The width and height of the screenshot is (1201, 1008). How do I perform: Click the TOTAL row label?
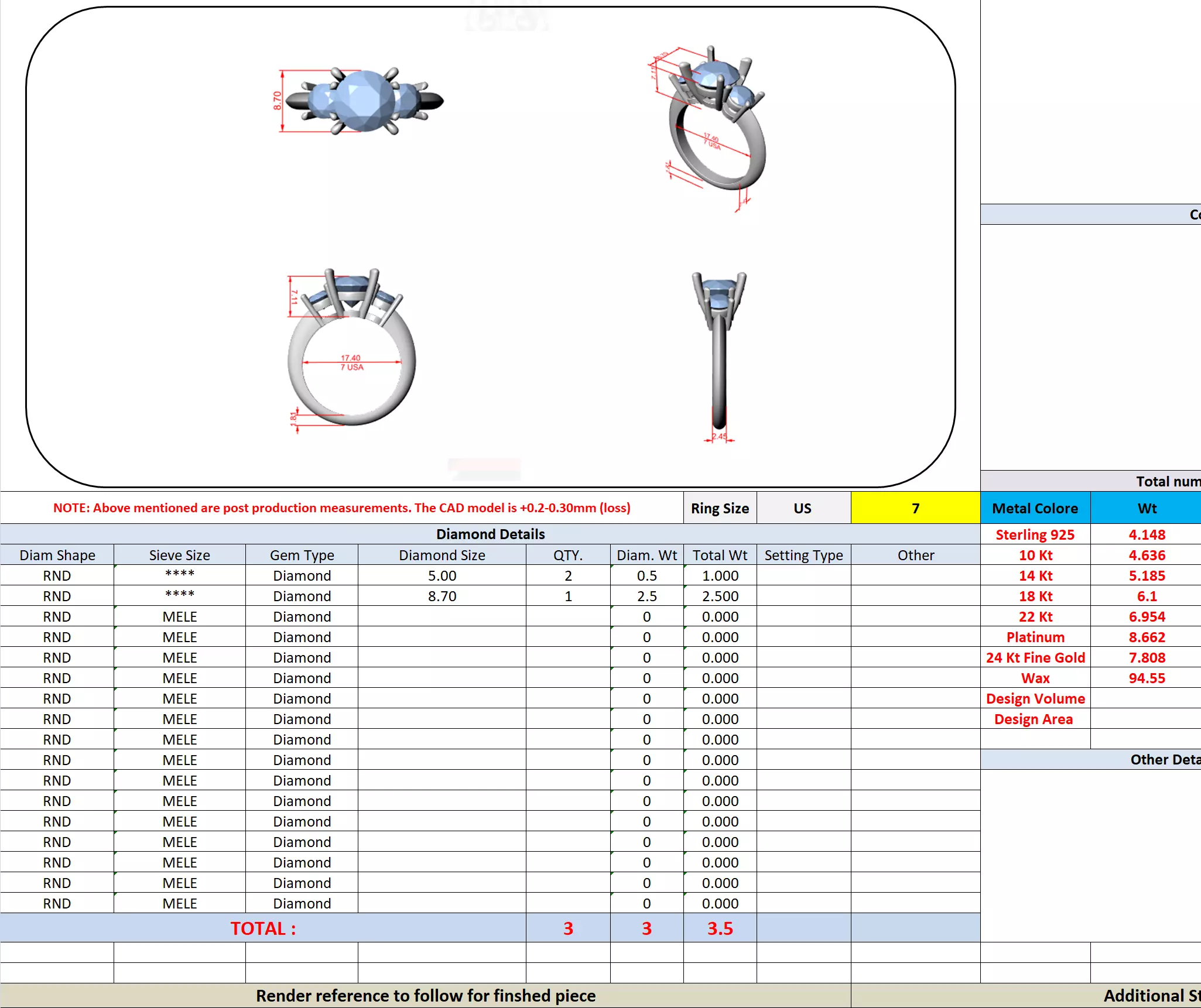click(263, 928)
